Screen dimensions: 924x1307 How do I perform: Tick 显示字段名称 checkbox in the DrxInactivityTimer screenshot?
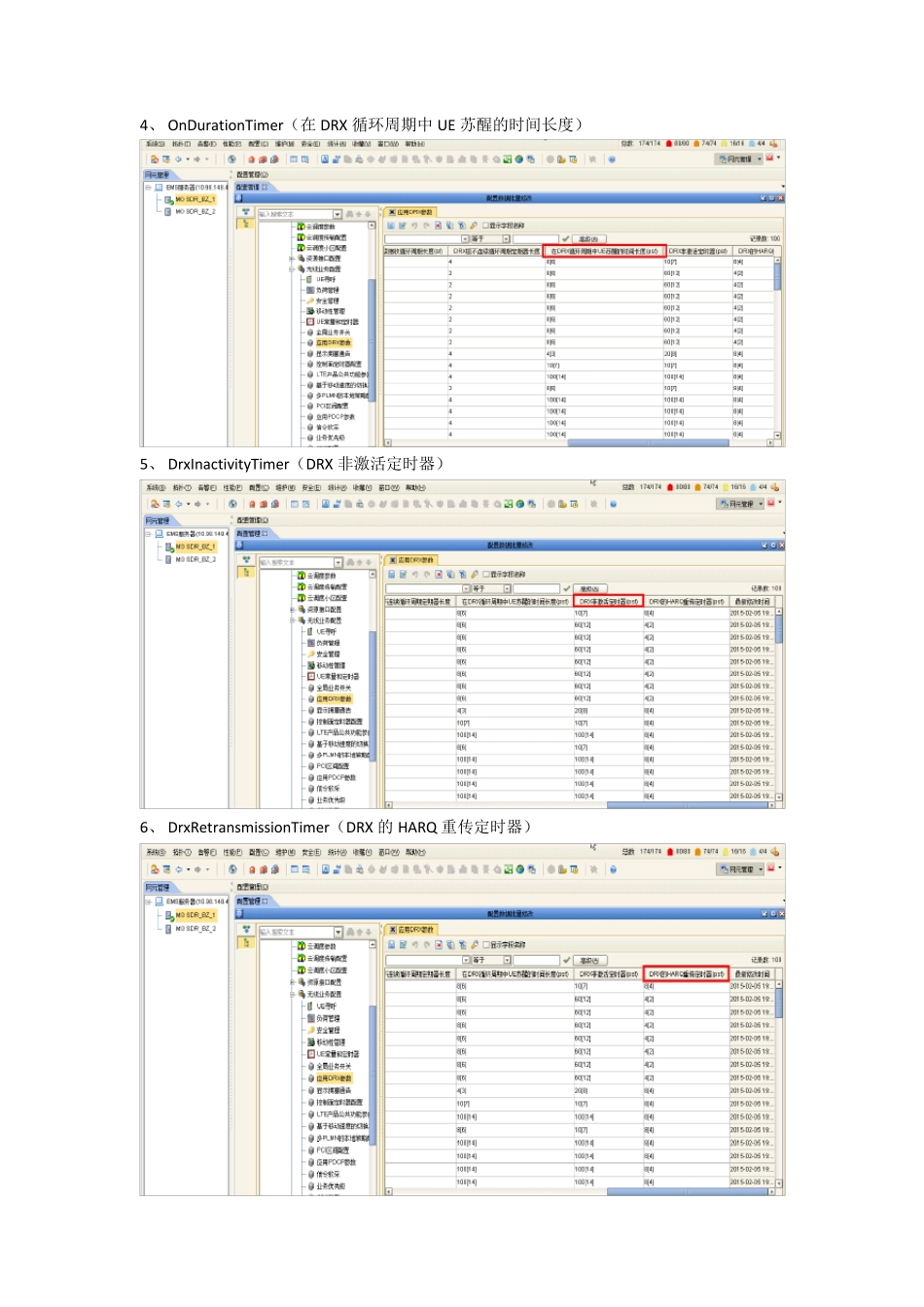pos(485,575)
